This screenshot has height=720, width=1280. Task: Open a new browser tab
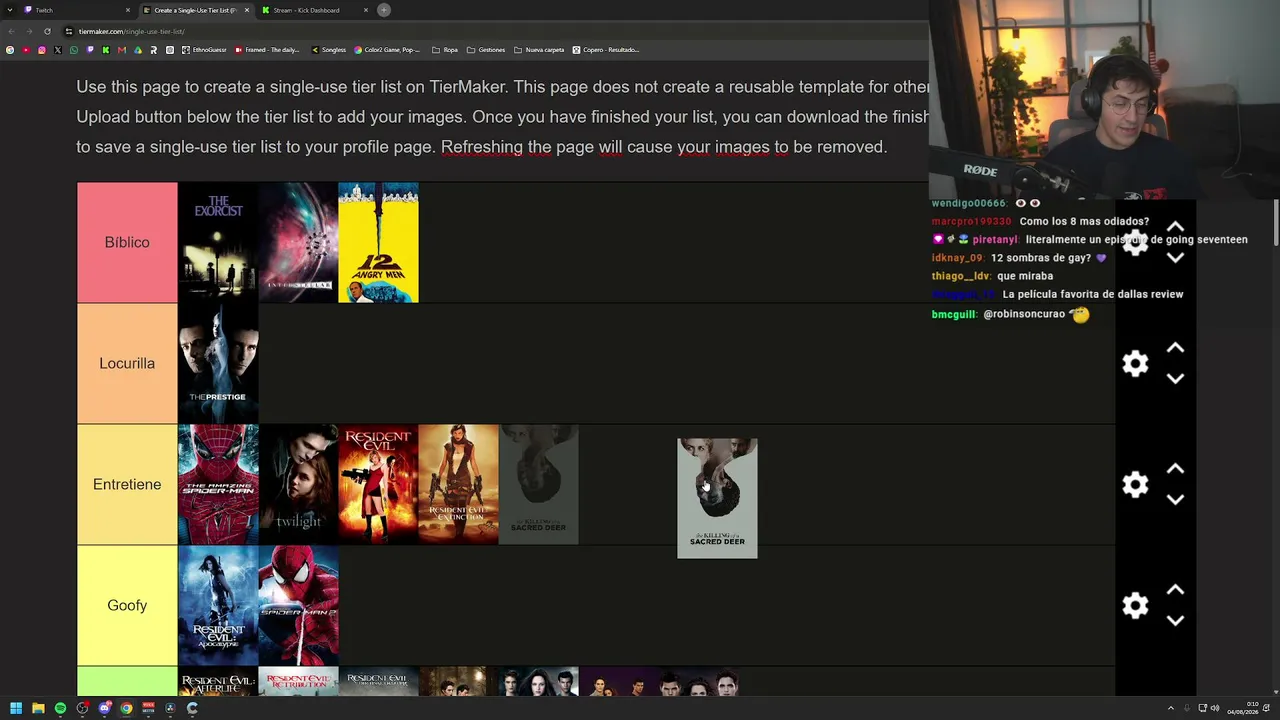pos(384,10)
